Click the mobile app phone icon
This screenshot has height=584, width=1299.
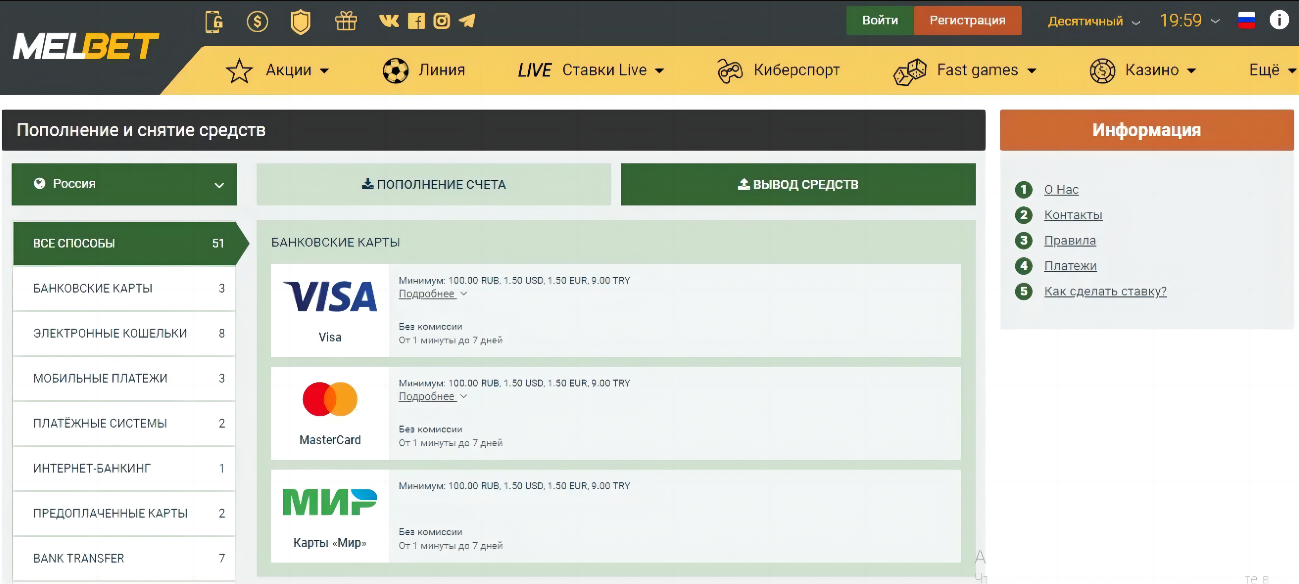214,21
